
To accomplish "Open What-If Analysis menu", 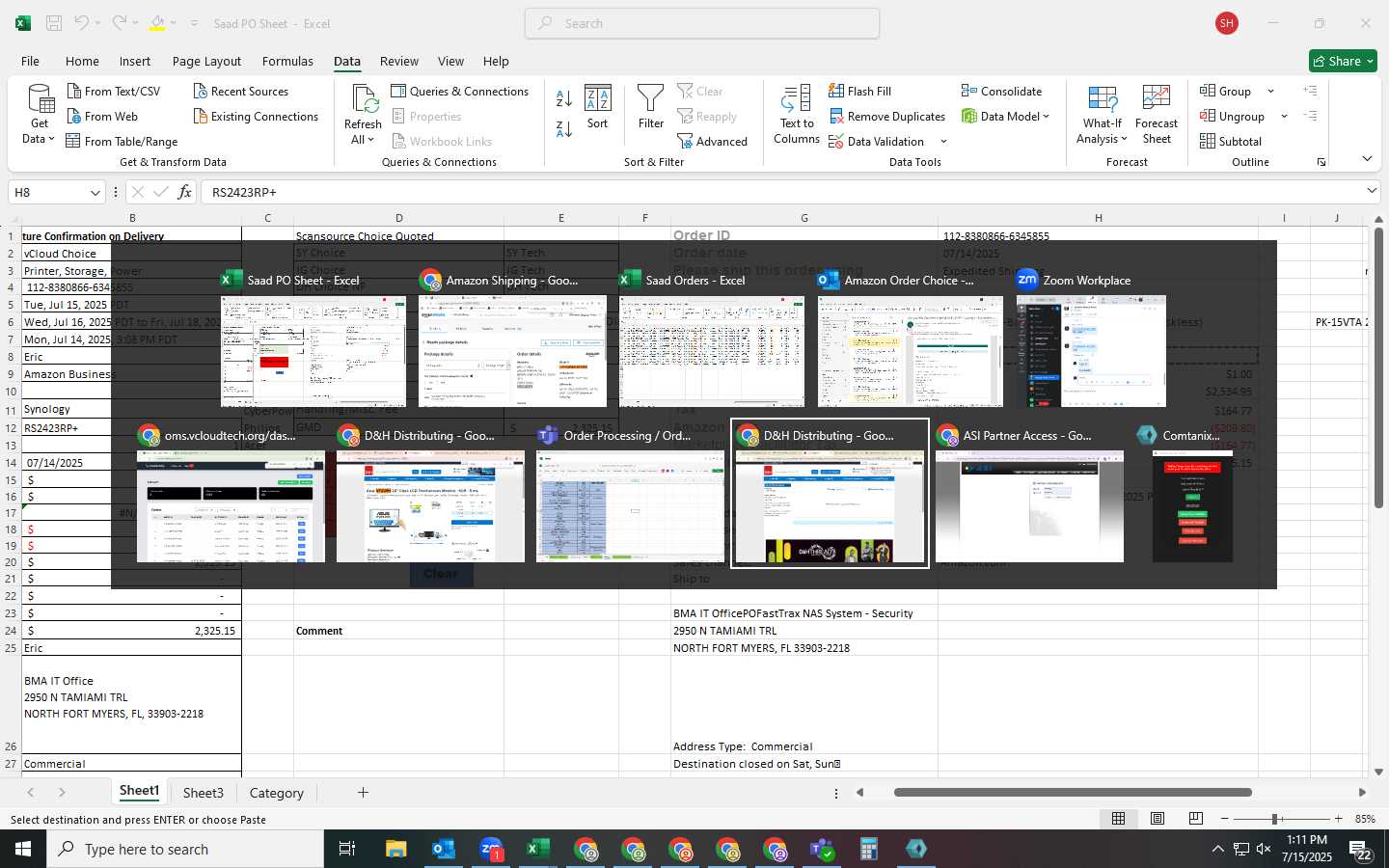I will (1103, 115).
